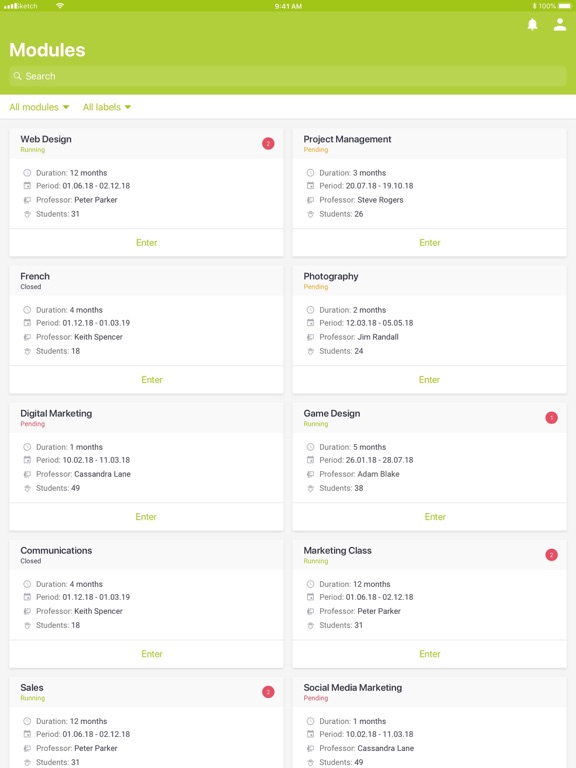Expand the All labels dropdown

[x=107, y=107]
